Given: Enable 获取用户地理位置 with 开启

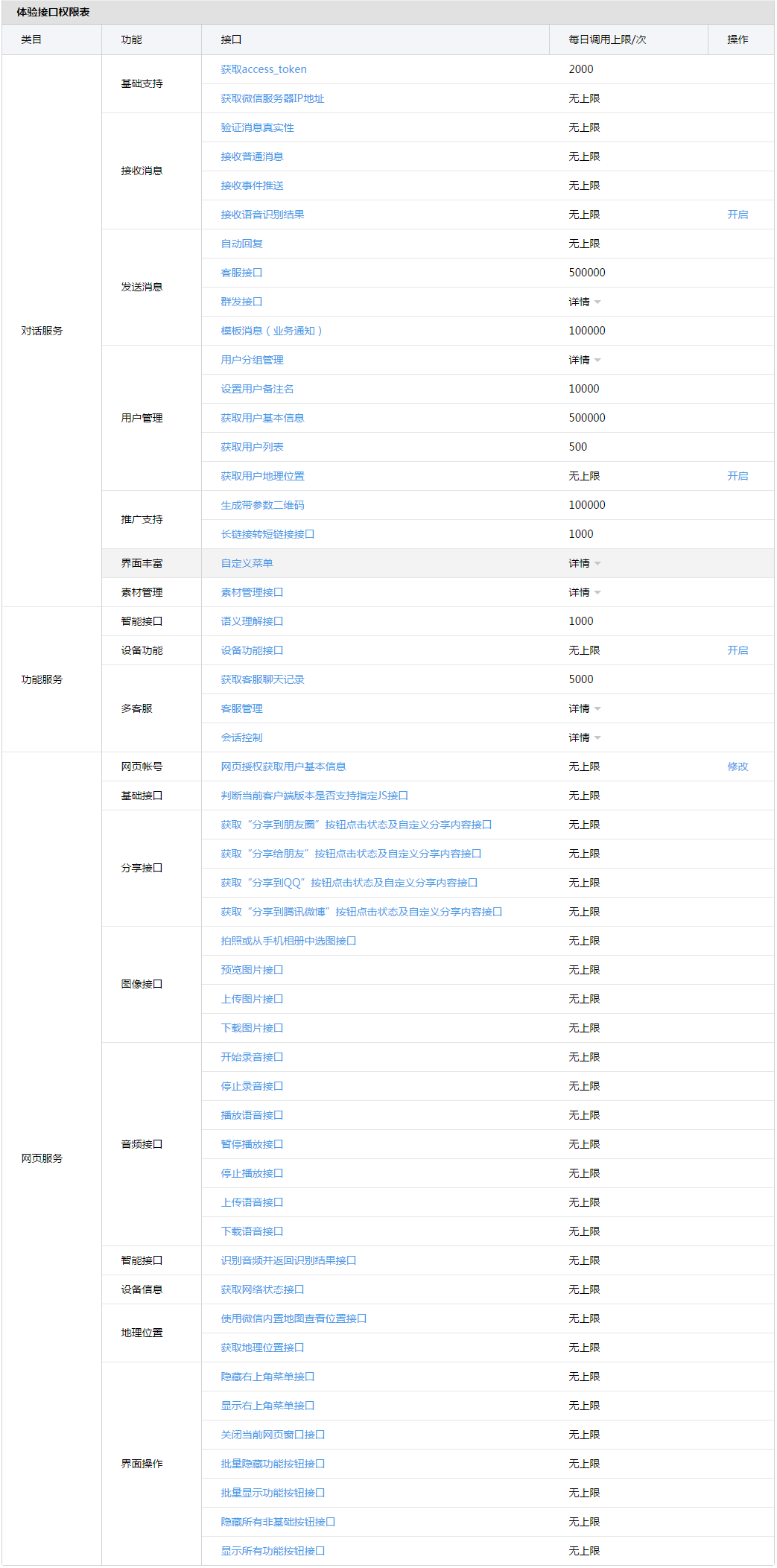Looking at the screenshot, I should coord(737,476).
